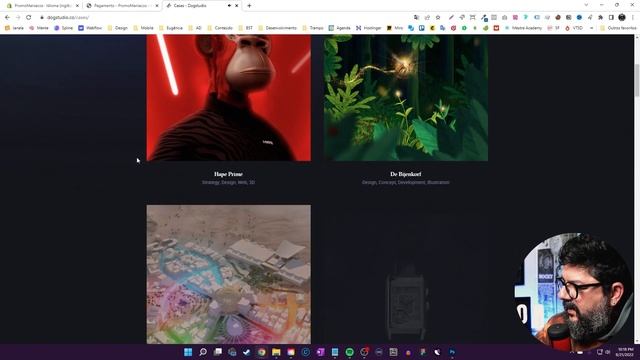Open File Explorer from the taskbar

pos(276,352)
